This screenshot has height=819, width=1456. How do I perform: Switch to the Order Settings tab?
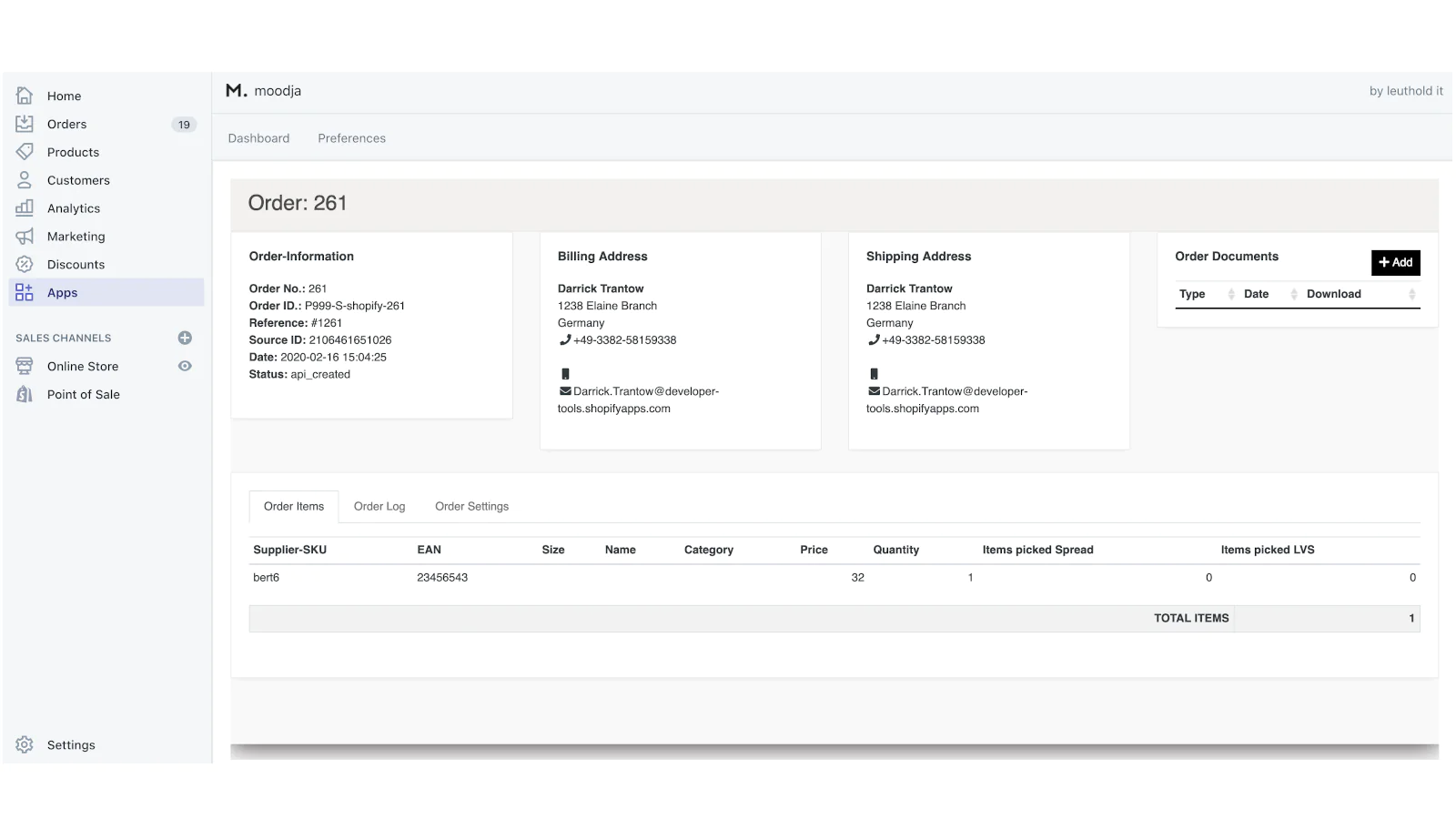point(471,507)
